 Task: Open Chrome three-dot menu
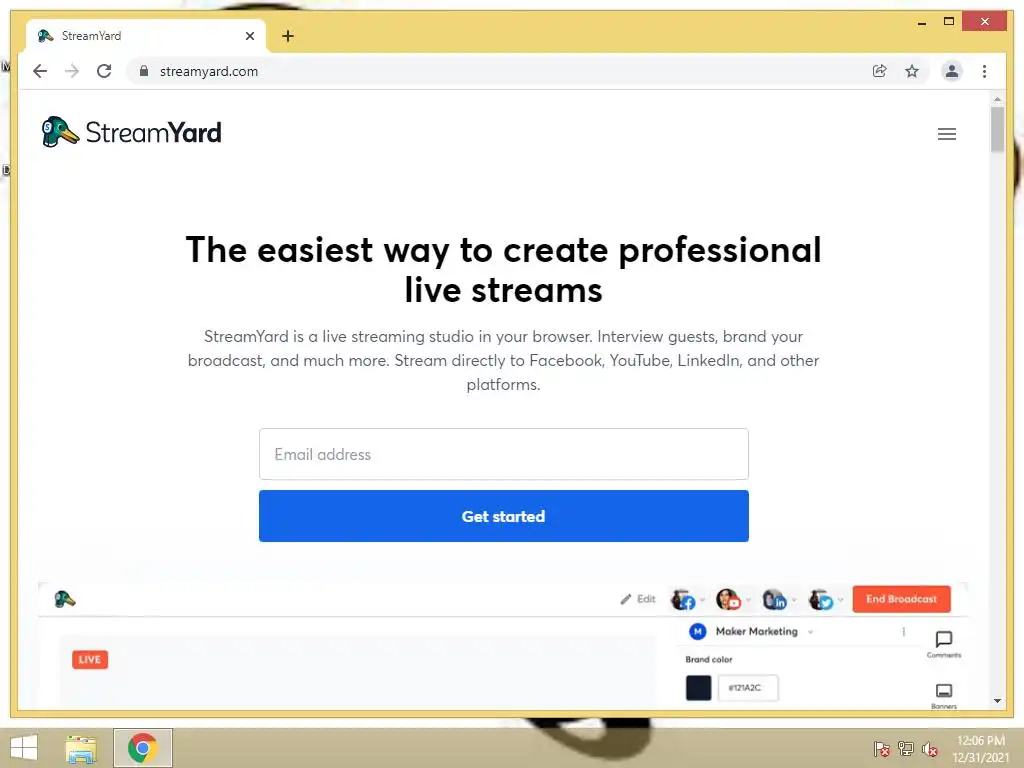click(984, 71)
